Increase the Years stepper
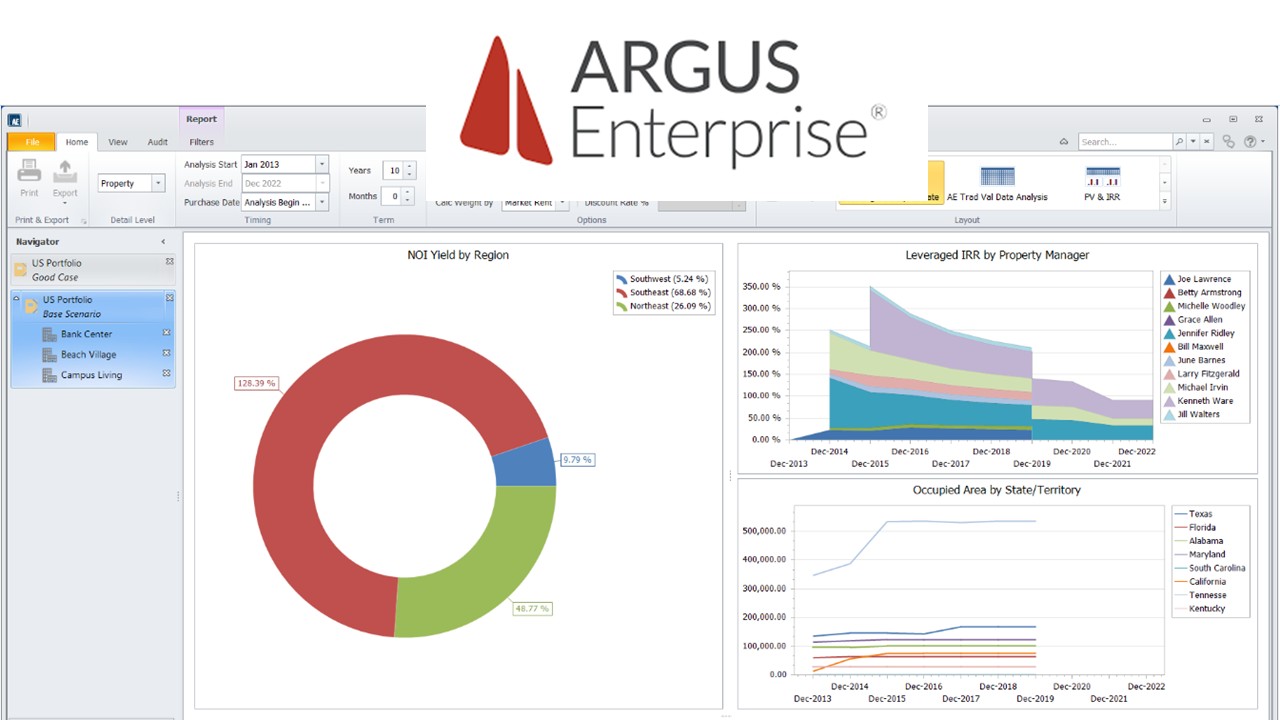Screen dimensions: 1280x720 point(410,167)
